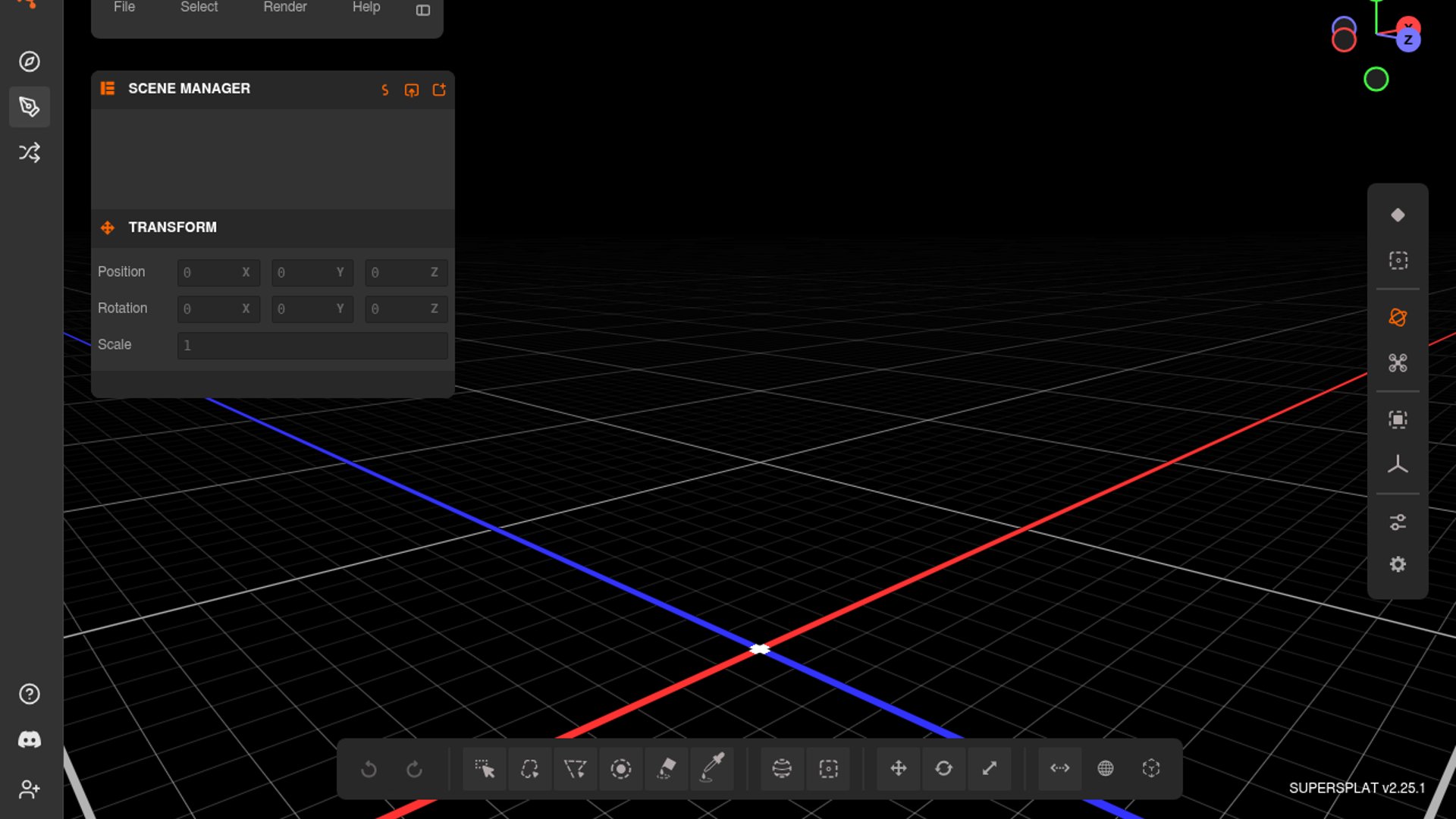Click the Redo arrow in bottom toolbar
This screenshot has width=1456, height=819.
414,769
